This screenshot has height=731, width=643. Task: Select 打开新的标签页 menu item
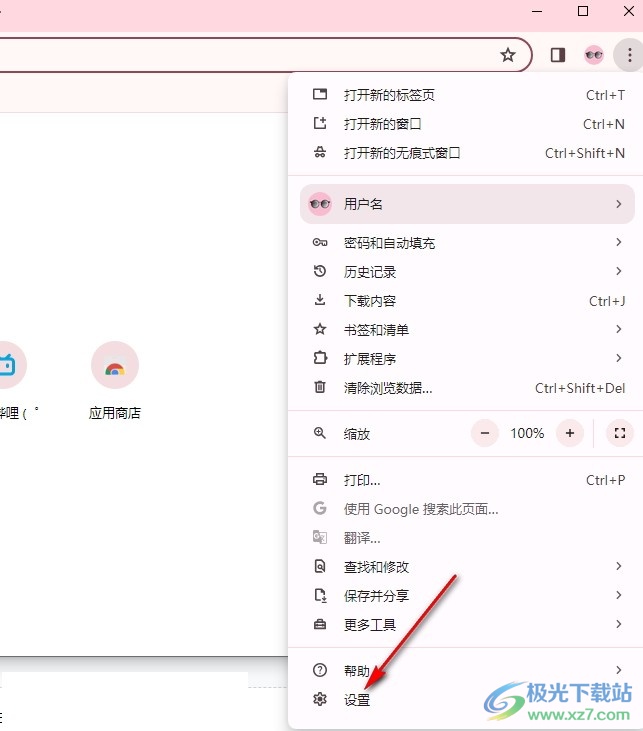[x=466, y=95]
